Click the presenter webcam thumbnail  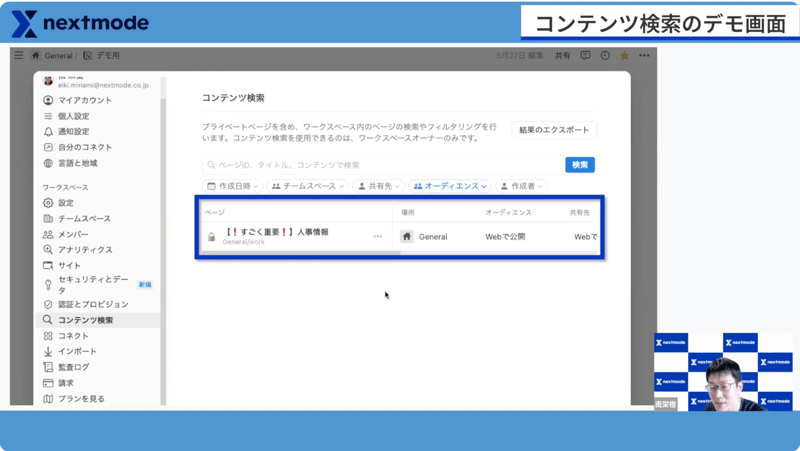[723, 371]
